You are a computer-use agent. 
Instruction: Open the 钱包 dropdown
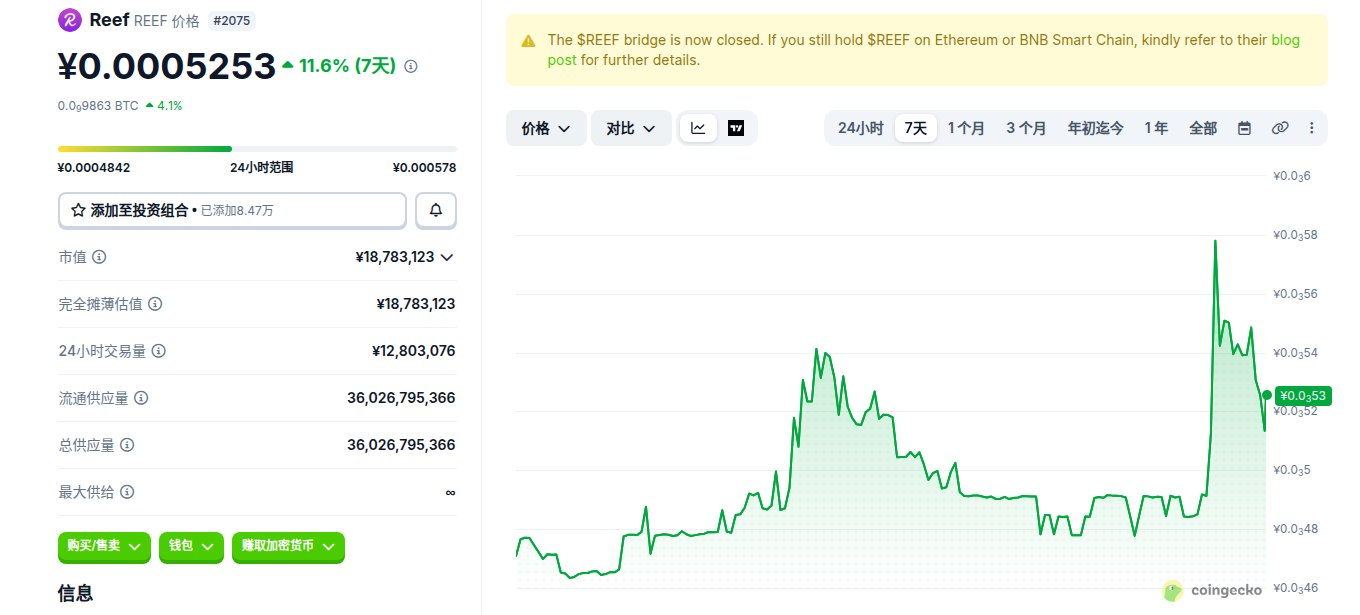[x=191, y=546]
